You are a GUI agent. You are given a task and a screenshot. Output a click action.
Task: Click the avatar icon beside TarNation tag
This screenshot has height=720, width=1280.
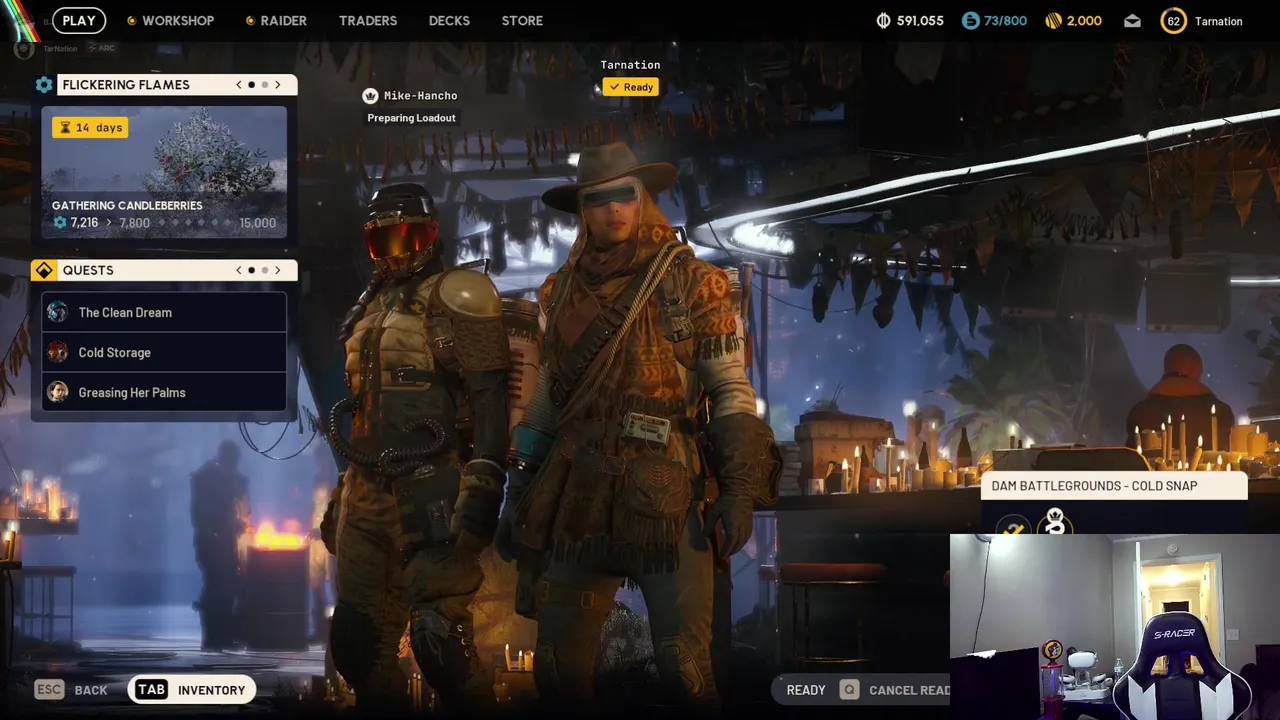pos(24,48)
